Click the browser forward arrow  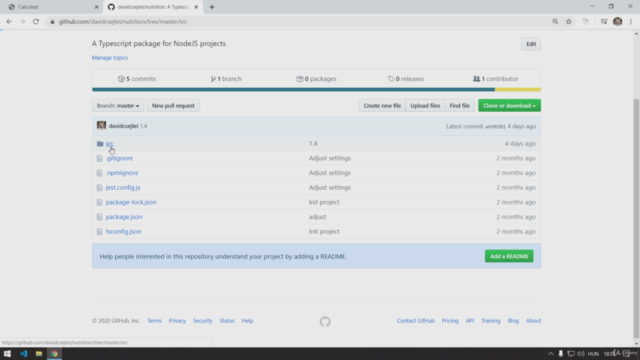click(22, 22)
